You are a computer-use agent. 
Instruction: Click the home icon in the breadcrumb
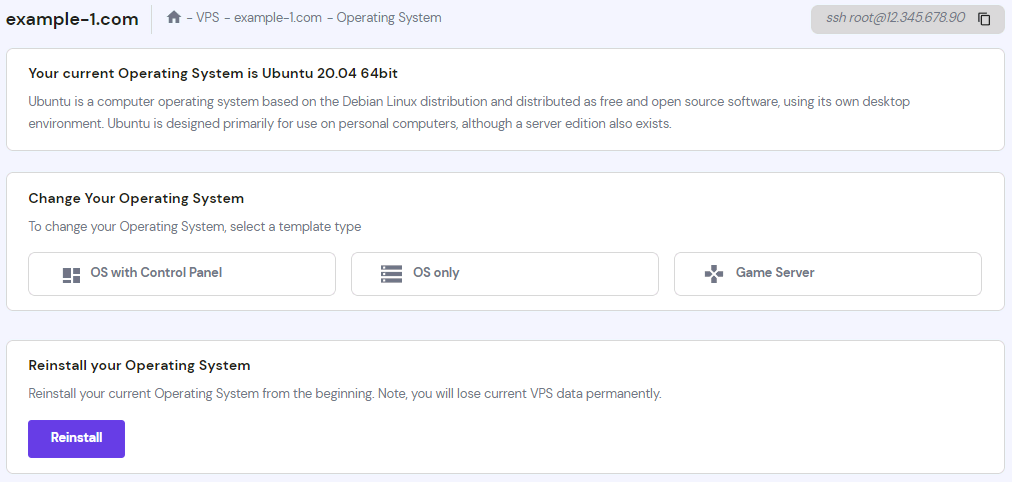tap(173, 17)
